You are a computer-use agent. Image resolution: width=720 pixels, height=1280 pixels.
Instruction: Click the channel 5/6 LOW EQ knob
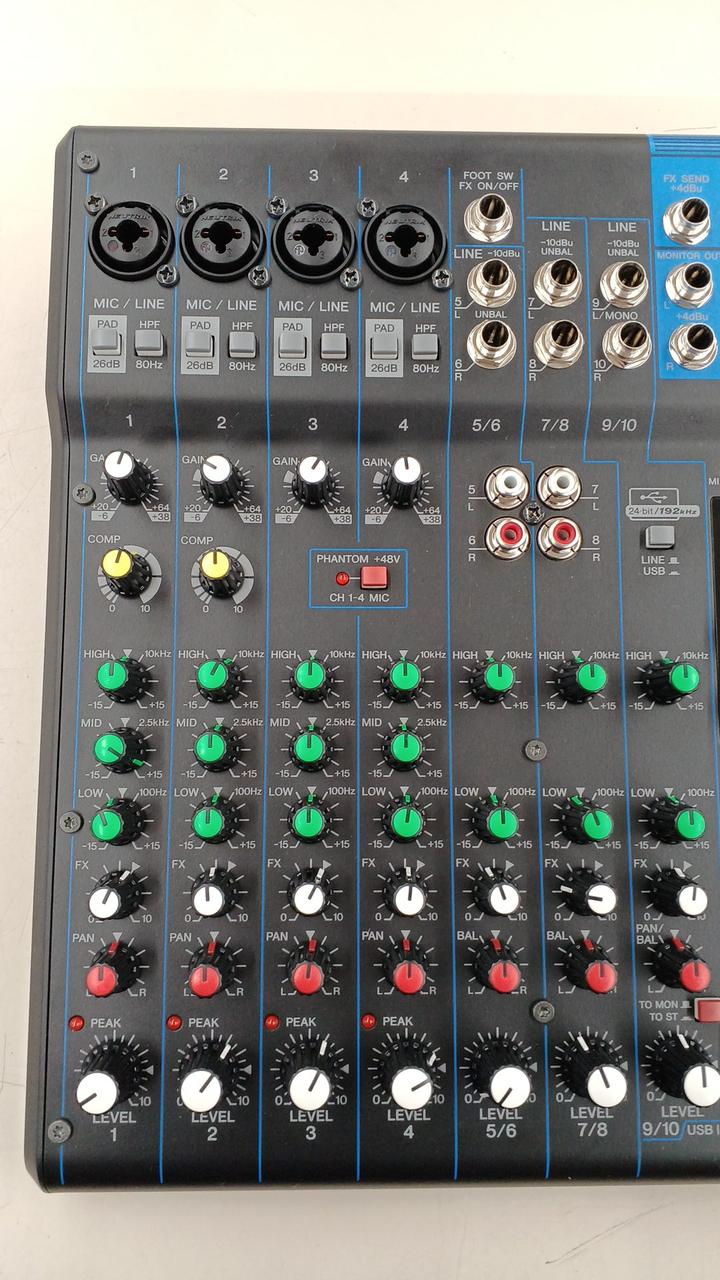pyautogui.click(x=498, y=822)
